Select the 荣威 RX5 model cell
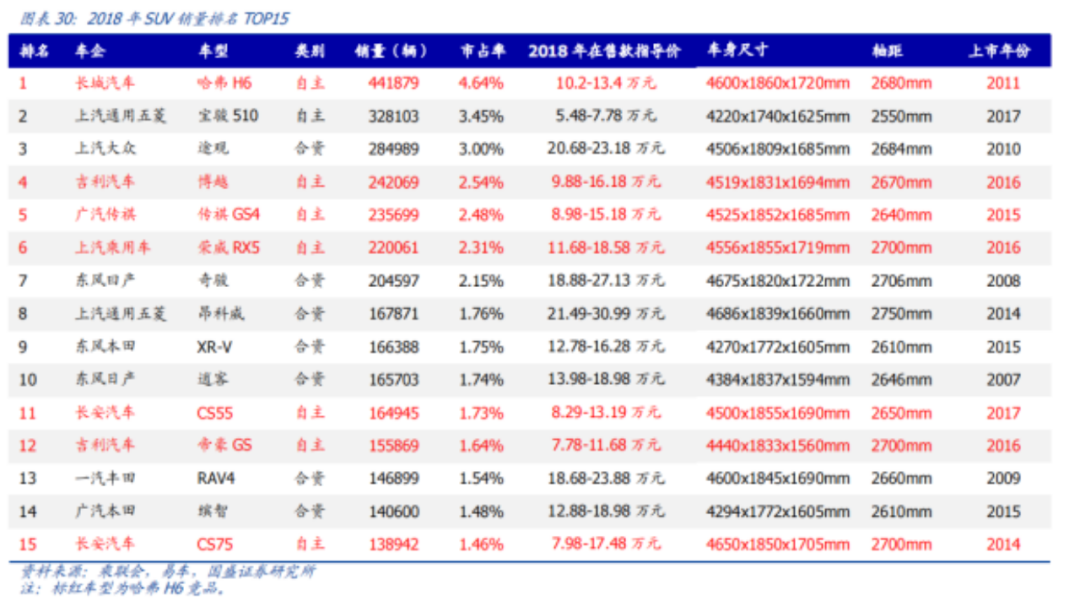 click(229, 247)
